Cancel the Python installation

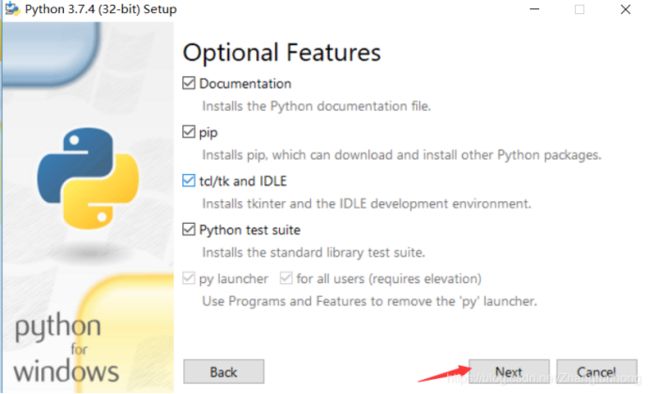(597, 372)
